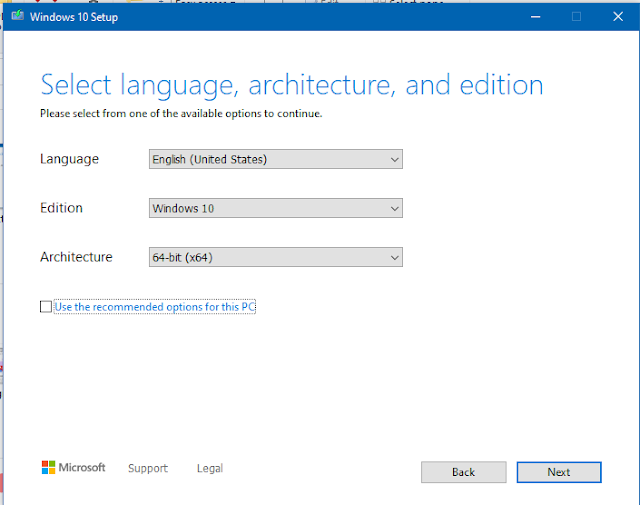The width and height of the screenshot is (640, 505).
Task: Open the Edition dropdown
Action: click(x=276, y=208)
